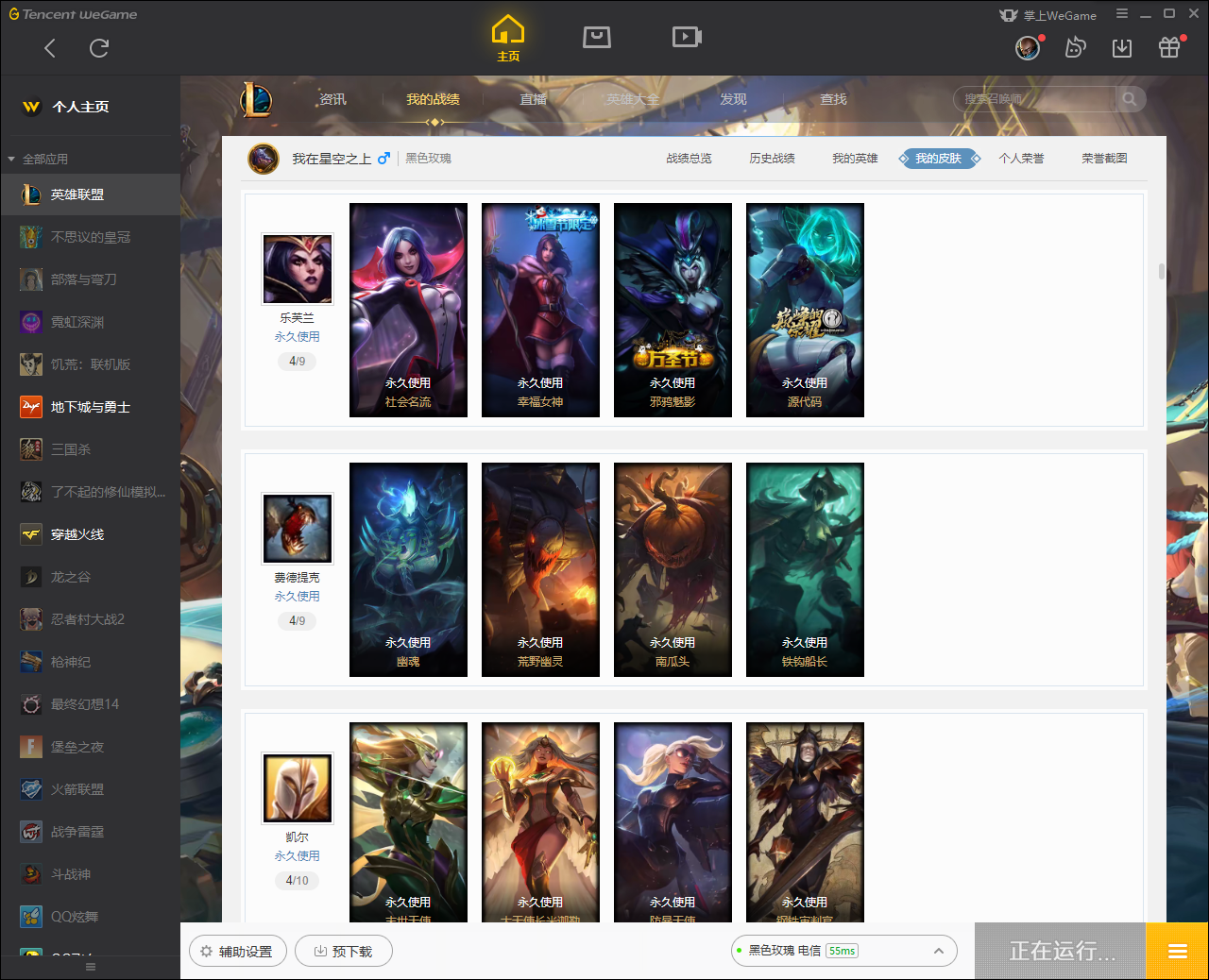1209x980 pixels.
Task: Open the yellow launch options menu button
Action: coord(1177,951)
